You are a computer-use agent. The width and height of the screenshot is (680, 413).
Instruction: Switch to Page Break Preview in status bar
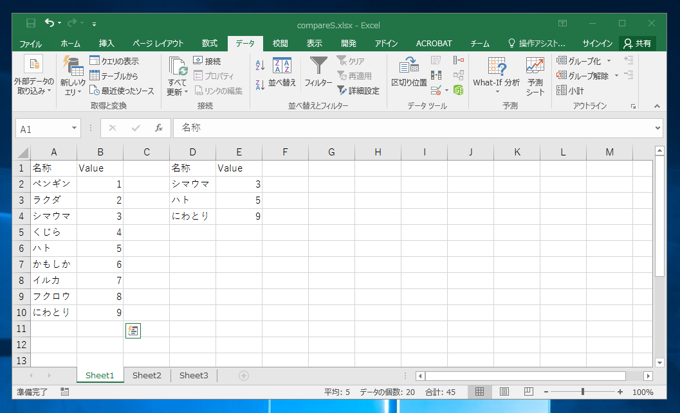[x=528, y=392]
